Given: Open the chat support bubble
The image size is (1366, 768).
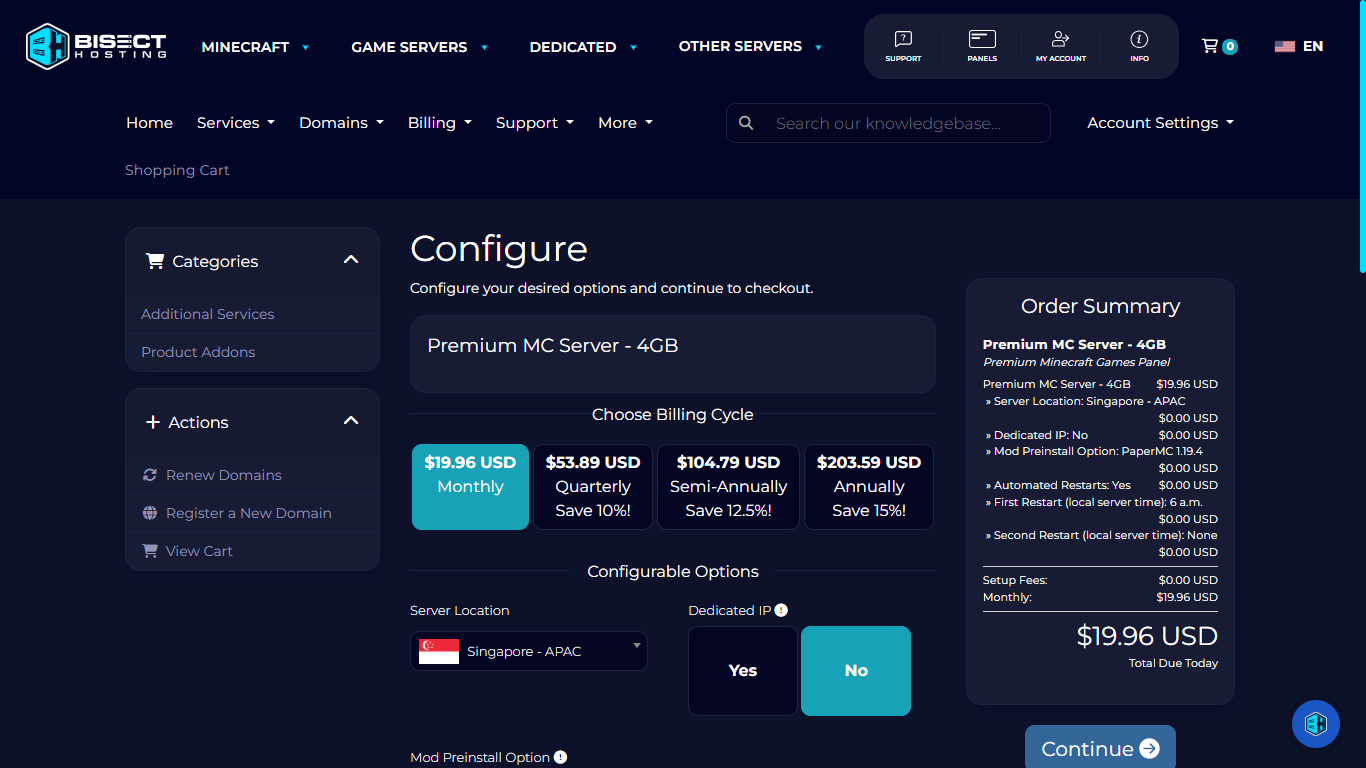Looking at the screenshot, I should coord(1315,723).
